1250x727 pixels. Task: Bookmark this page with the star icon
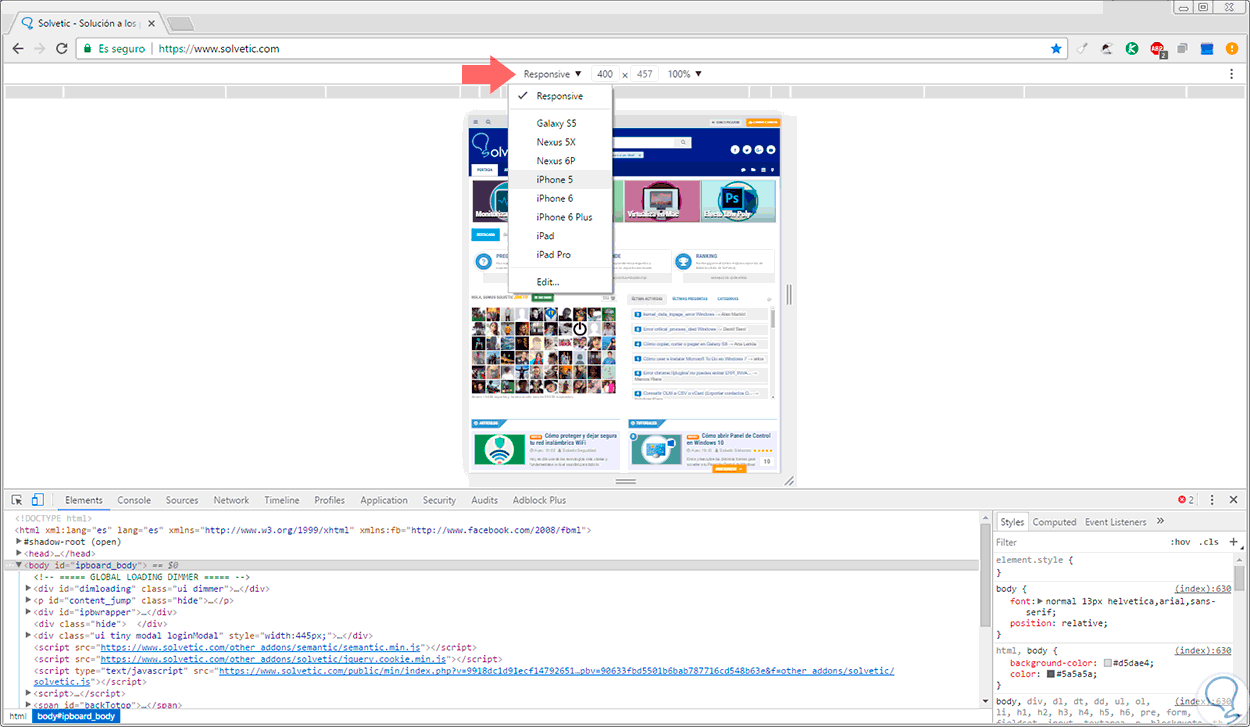(1056, 48)
